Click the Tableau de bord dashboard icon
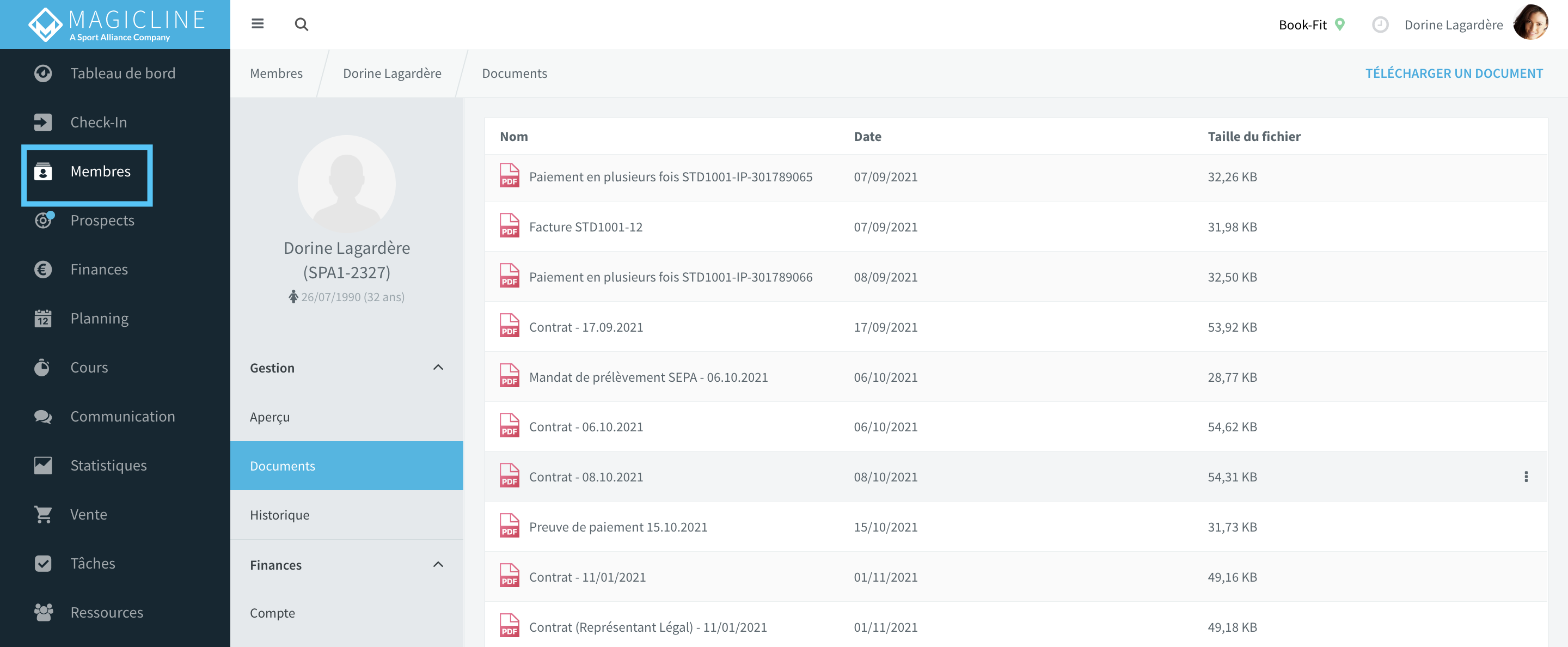This screenshot has width=1568, height=647. coord(42,73)
